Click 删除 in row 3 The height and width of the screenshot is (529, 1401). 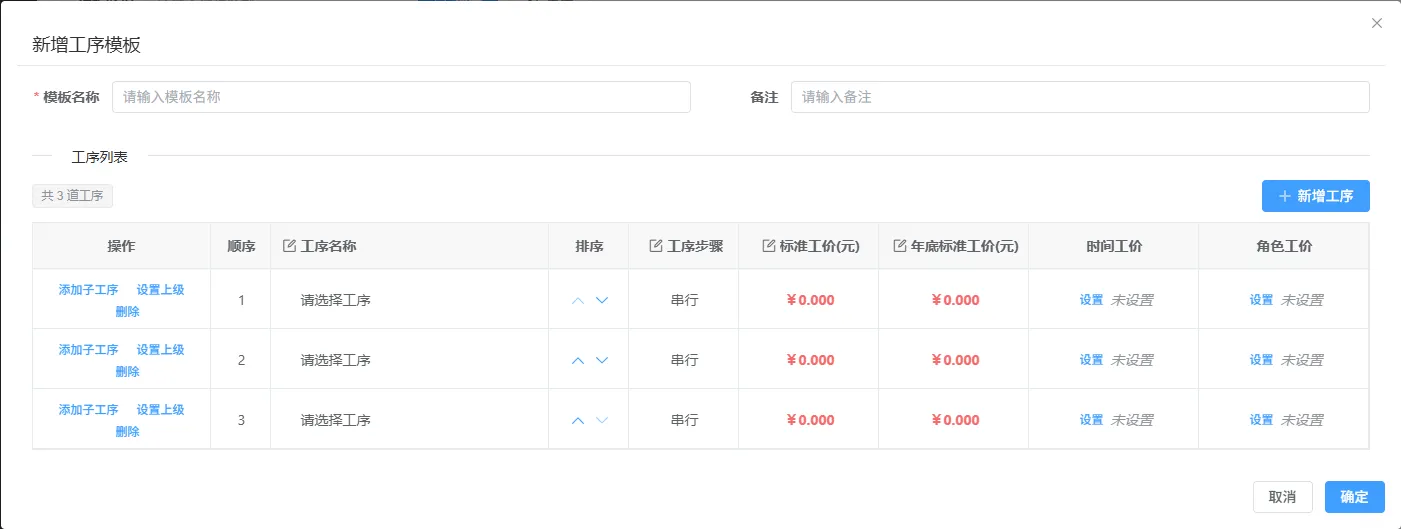(128, 432)
